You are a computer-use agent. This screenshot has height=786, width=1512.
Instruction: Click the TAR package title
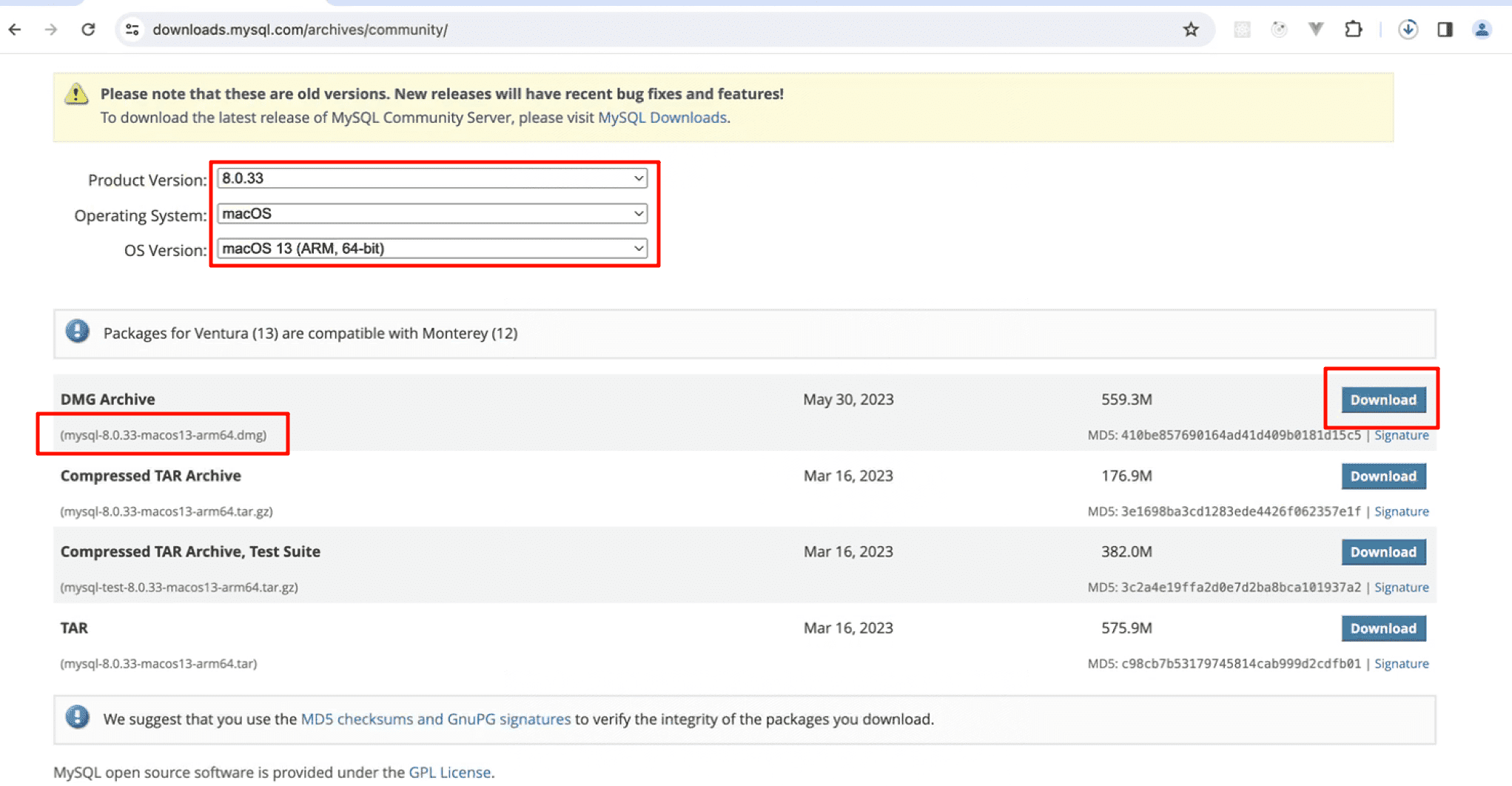tap(74, 628)
